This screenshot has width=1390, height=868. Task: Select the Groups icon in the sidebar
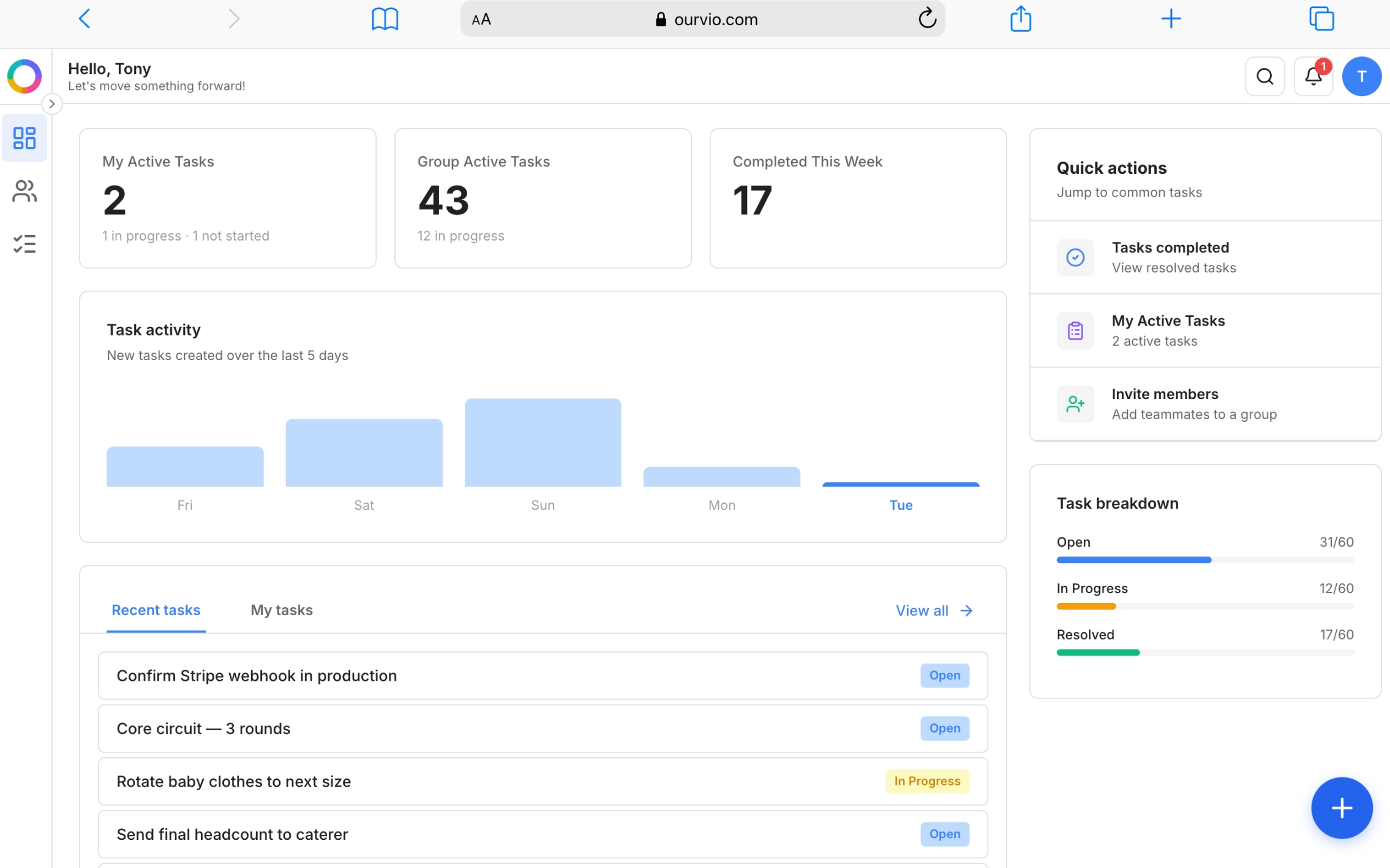click(25, 191)
